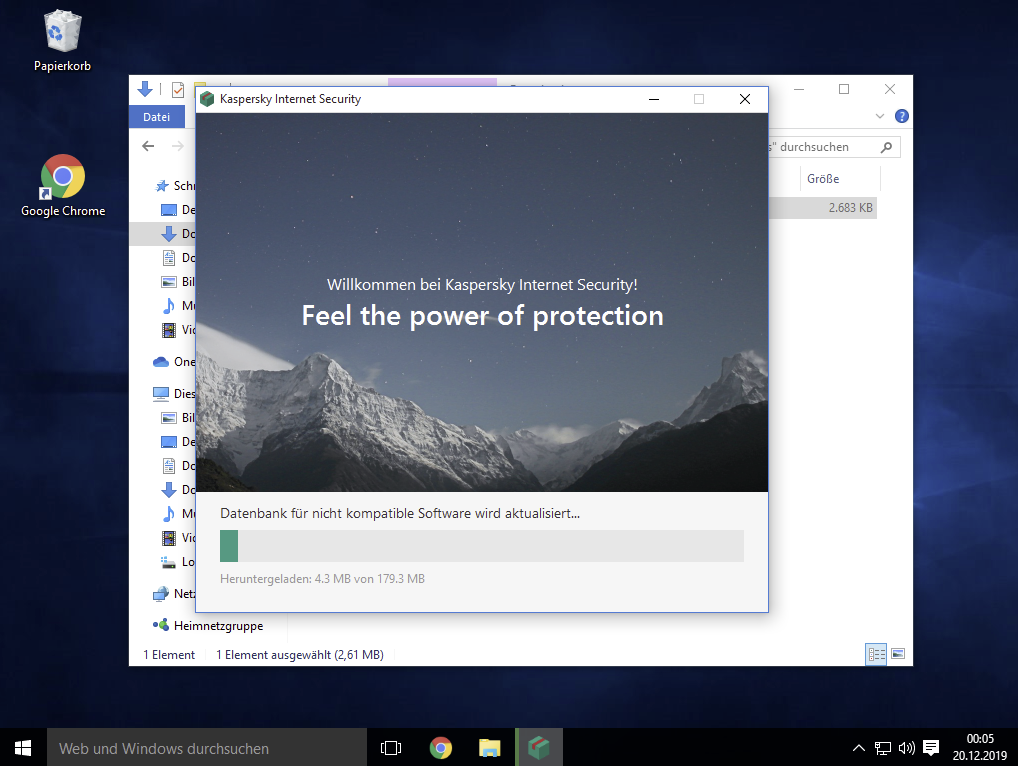This screenshot has height=766, width=1018.
Task: Maximize the Explorer window
Action: click(x=844, y=89)
